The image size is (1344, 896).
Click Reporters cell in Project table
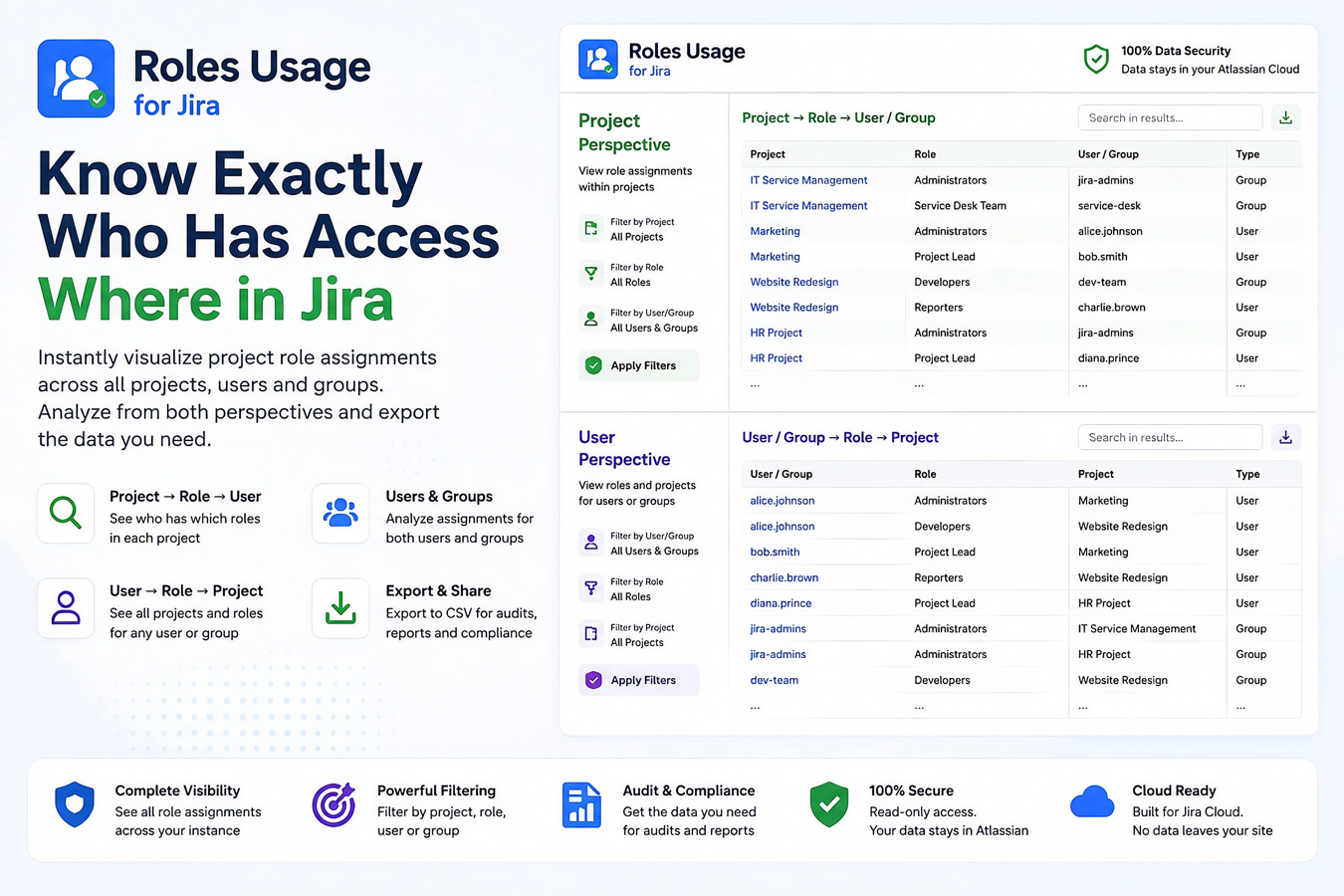(x=938, y=308)
